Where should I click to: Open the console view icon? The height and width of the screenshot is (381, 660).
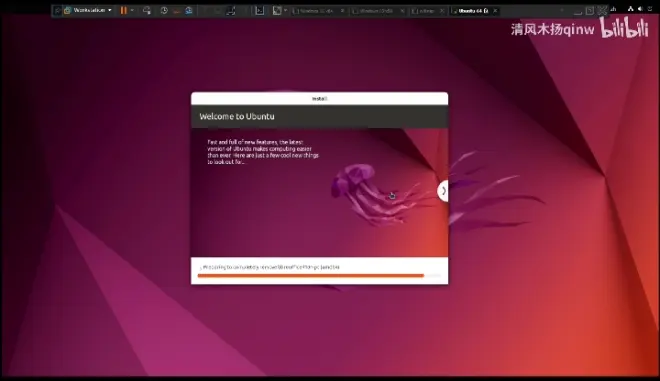(260, 11)
